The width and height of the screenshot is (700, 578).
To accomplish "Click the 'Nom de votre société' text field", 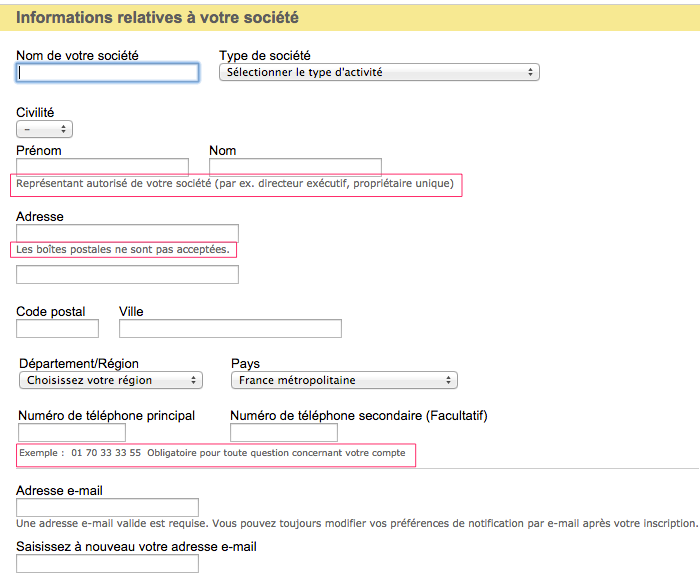I will (108, 72).
